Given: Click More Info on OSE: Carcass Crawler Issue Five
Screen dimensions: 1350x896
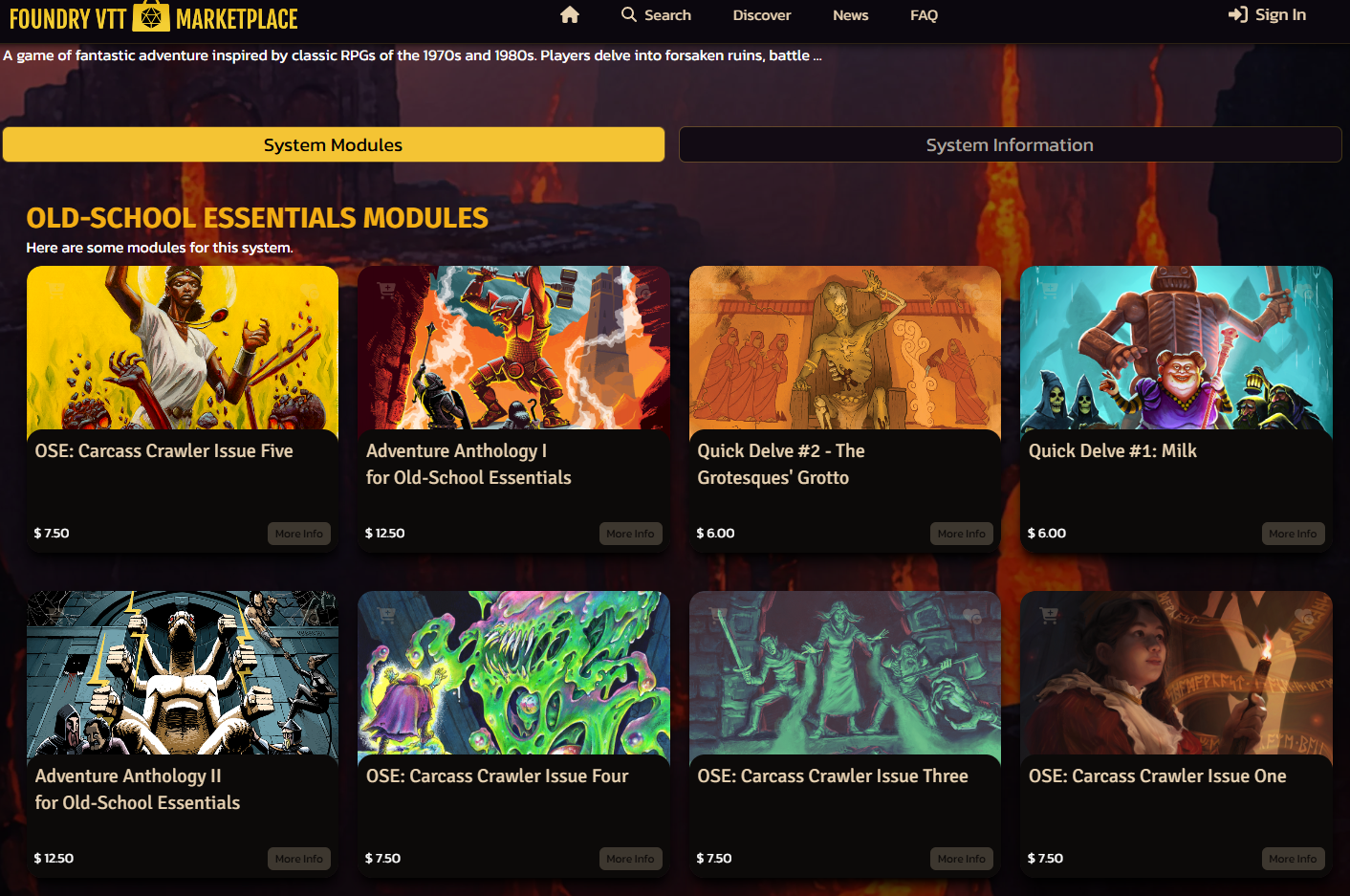Looking at the screenshot, I should tap(299, 534).
